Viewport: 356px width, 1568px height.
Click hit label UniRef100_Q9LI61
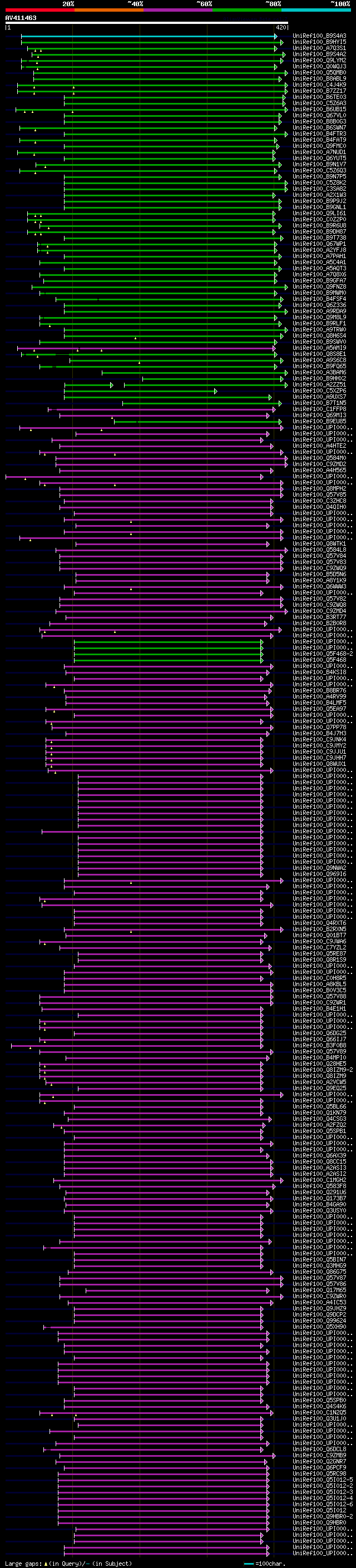click(319, 213)
